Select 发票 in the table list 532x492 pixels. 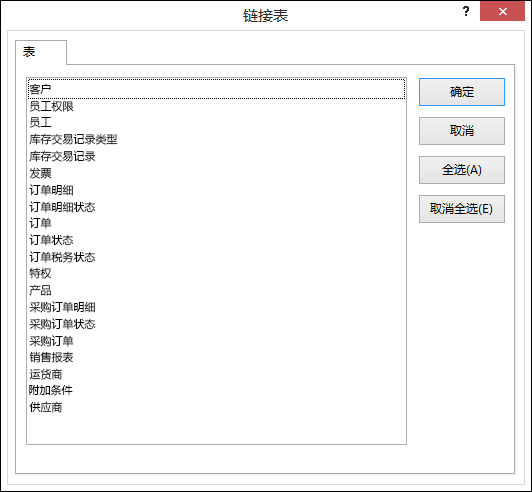click(216, 173)
